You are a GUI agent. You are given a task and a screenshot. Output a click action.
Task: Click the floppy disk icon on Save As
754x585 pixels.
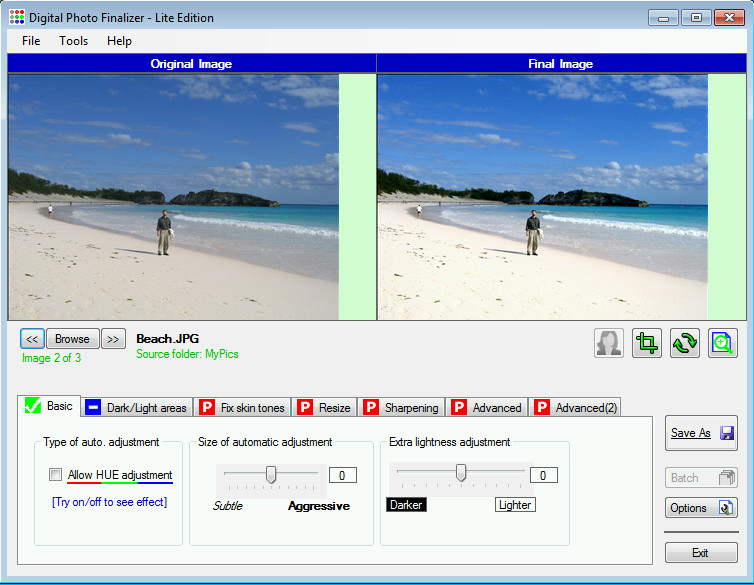pyautogui.click(x=727, y=433)
